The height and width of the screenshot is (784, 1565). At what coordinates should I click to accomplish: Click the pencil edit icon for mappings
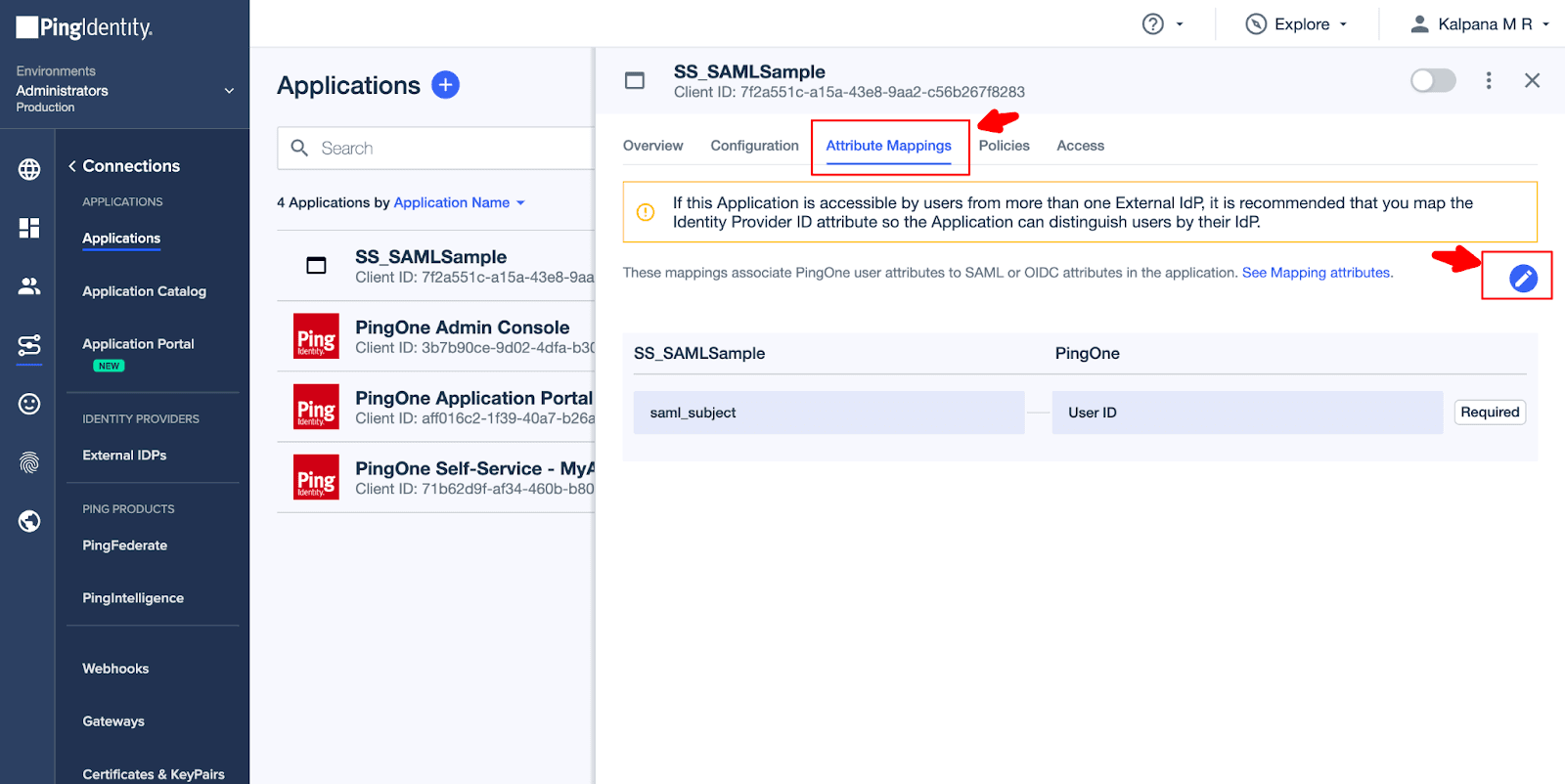click(1522, 279)
